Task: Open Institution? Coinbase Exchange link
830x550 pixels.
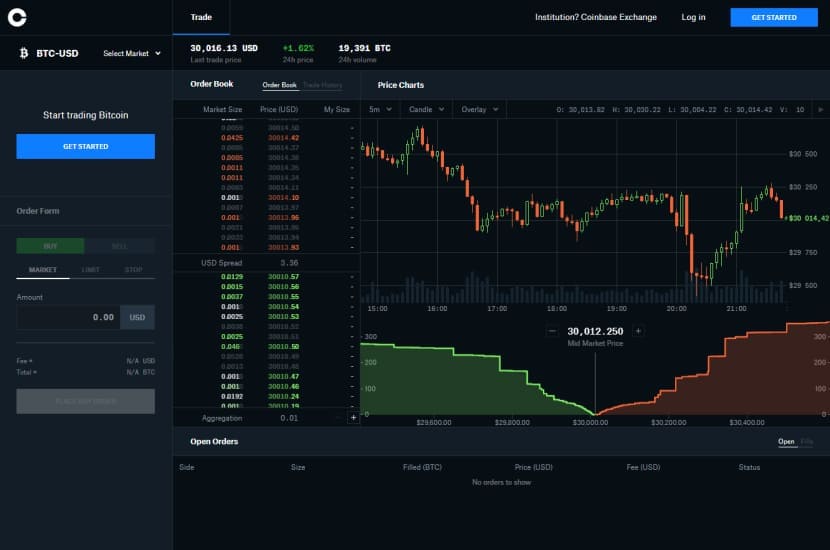Action: point(596,17)
